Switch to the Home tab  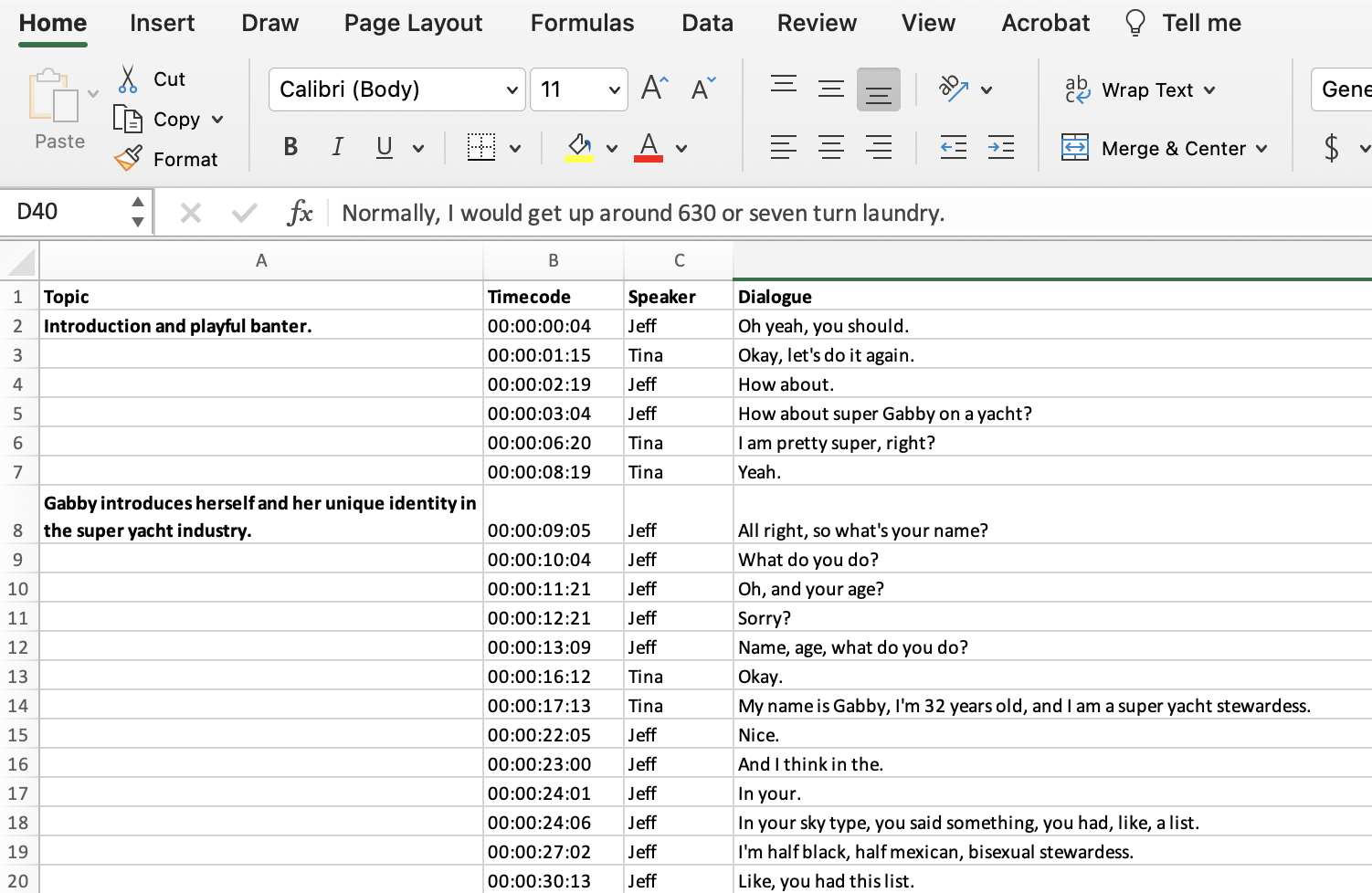point(53,23)
